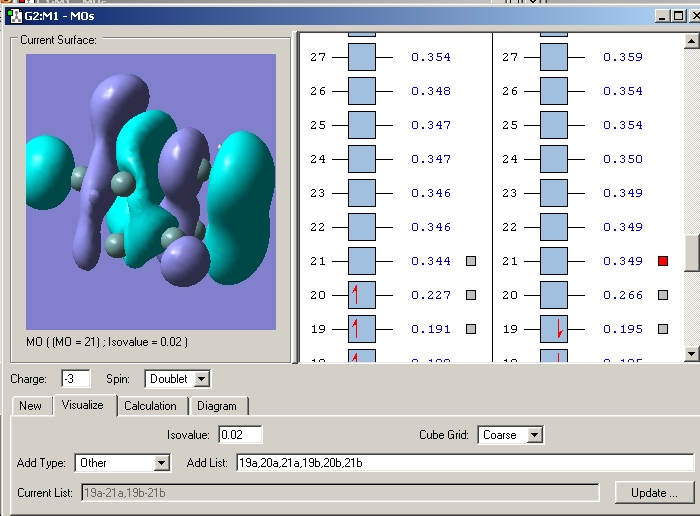Minimize the G2:M1 MOs window

click(x=662, y=17)
